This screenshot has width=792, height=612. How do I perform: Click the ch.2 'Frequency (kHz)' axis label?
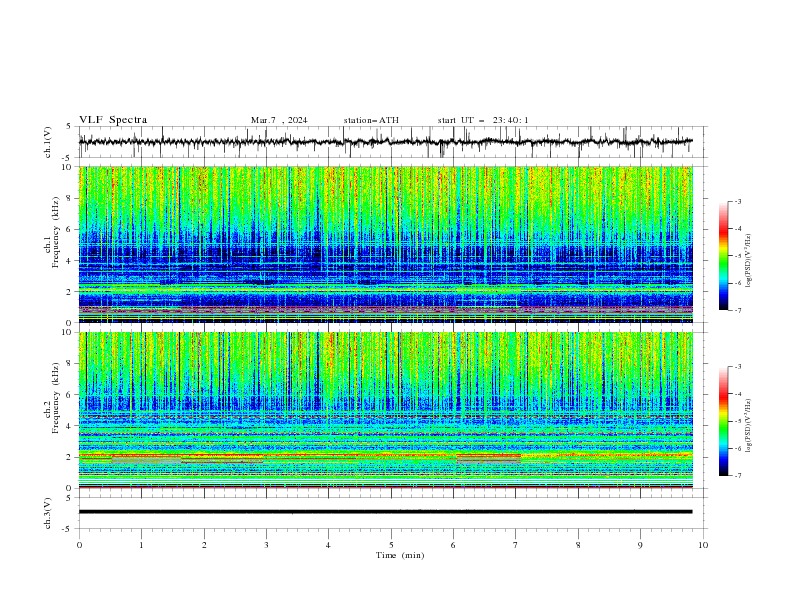coord(56,398)
